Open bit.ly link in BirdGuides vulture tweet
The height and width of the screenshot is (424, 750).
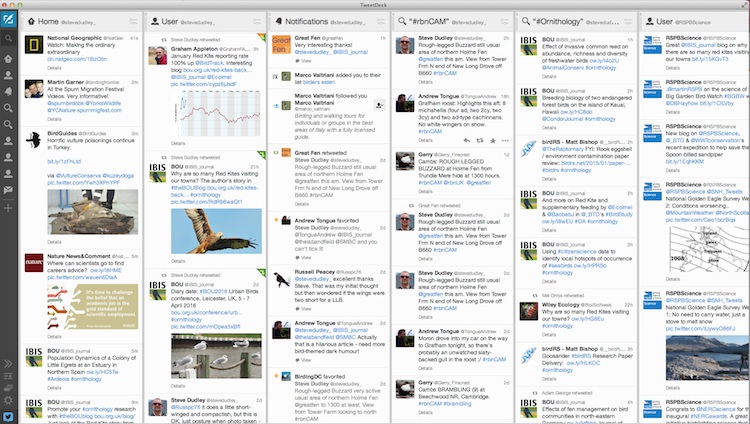click(64, 162)
